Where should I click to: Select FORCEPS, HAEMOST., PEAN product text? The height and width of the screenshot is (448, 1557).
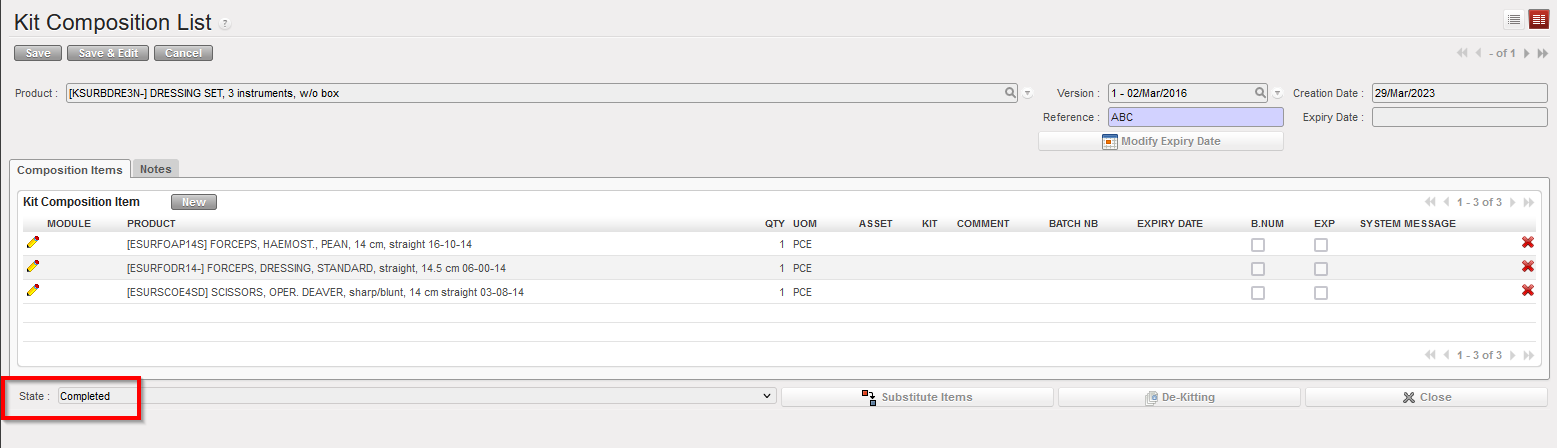click(299, 244)
